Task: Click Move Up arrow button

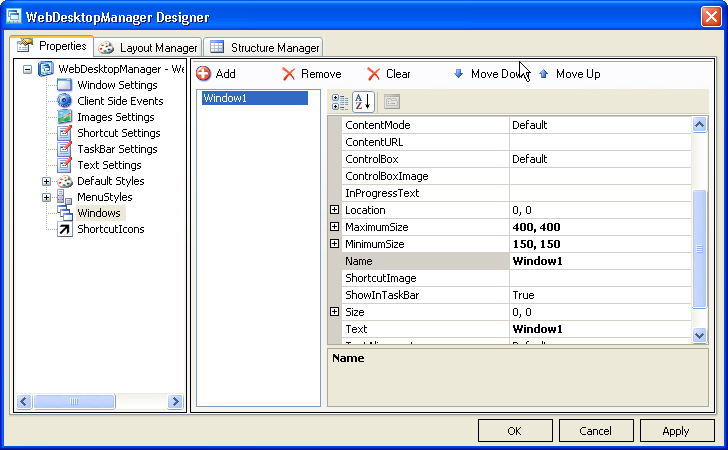Action: click(x=569, y=74)
